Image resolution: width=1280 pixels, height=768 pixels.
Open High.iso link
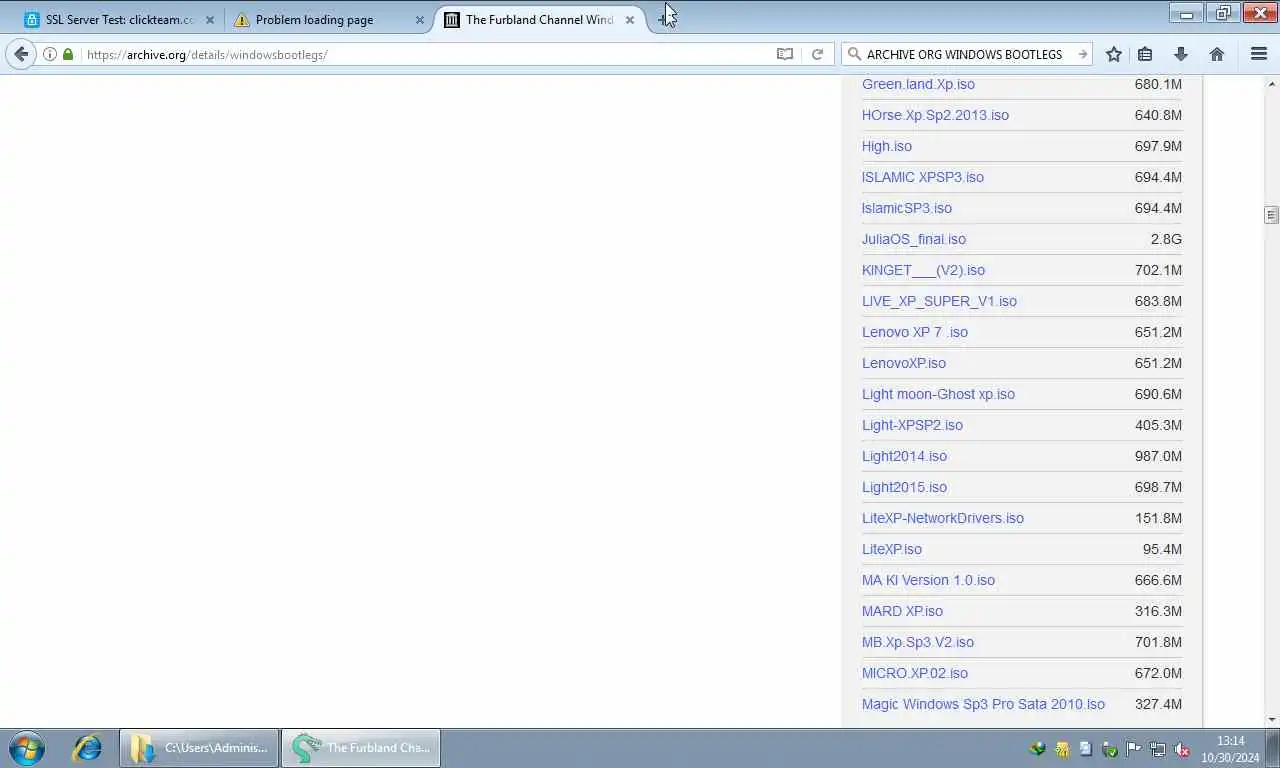887,146
